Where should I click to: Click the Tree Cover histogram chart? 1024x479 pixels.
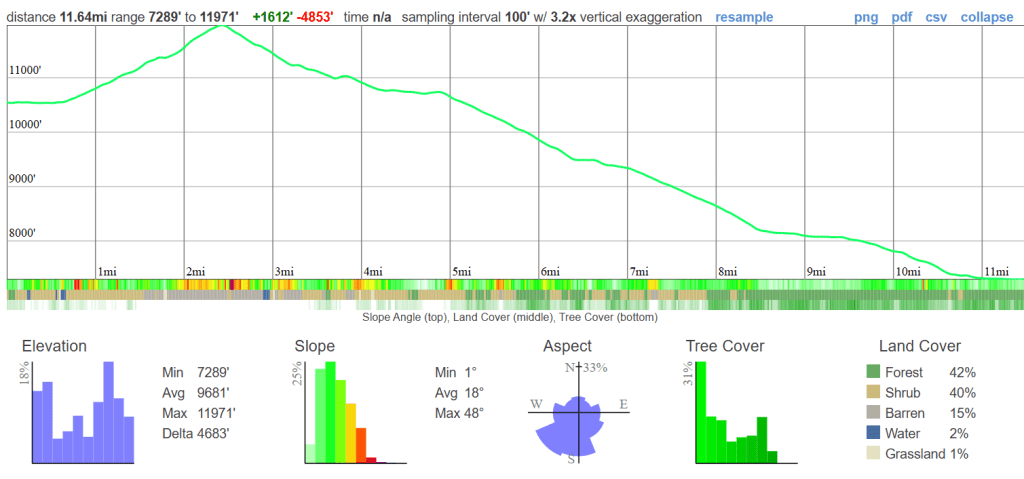click(x=736, y=414)
